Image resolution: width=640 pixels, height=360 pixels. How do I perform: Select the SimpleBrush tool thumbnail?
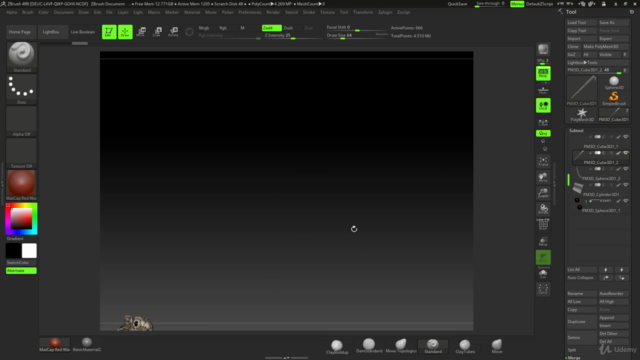click(x=613, y=98)
